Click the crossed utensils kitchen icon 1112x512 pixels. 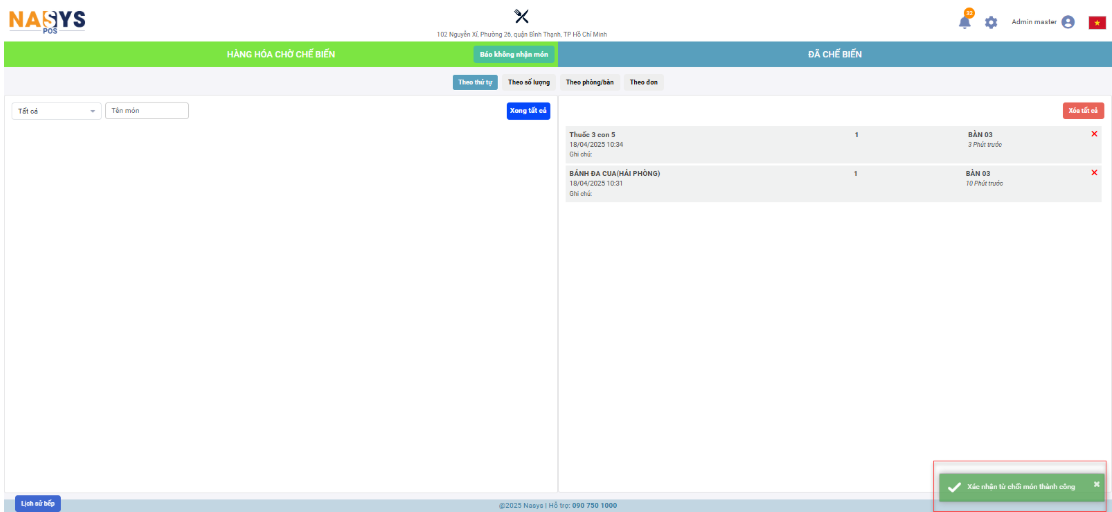[x=521, y=16]
